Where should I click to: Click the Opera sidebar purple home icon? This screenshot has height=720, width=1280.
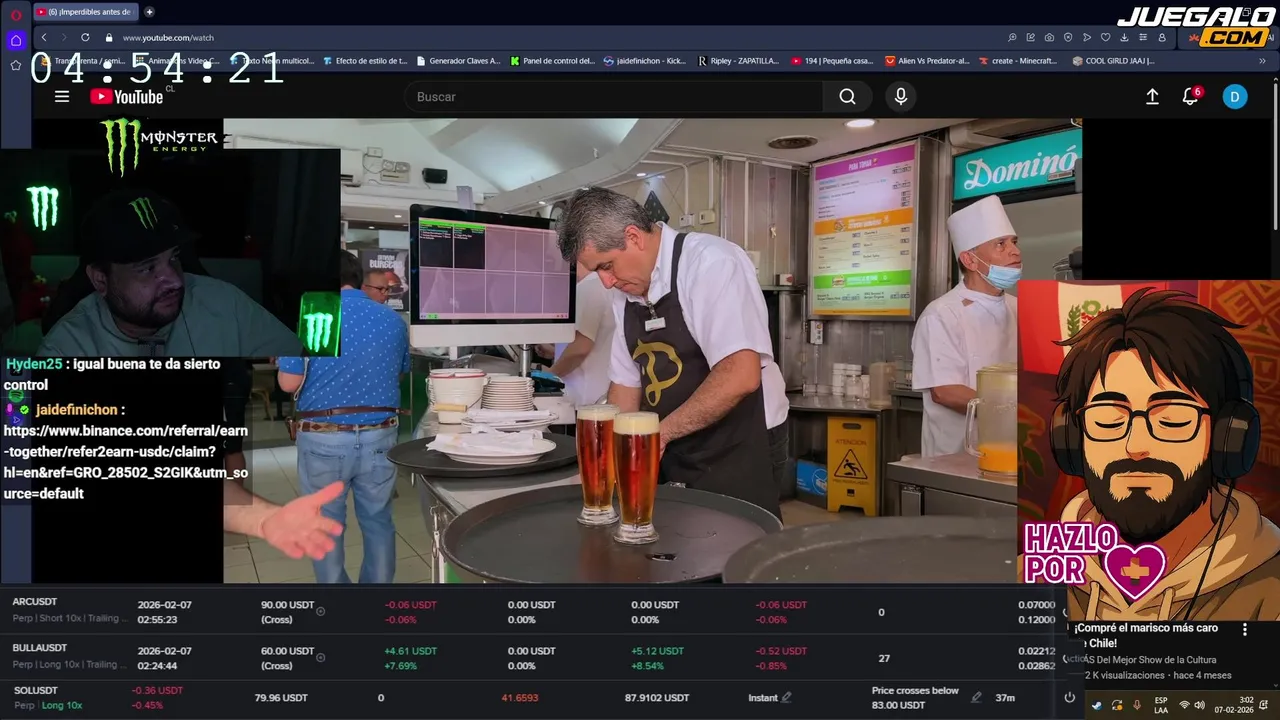click(x=16, y=41)
